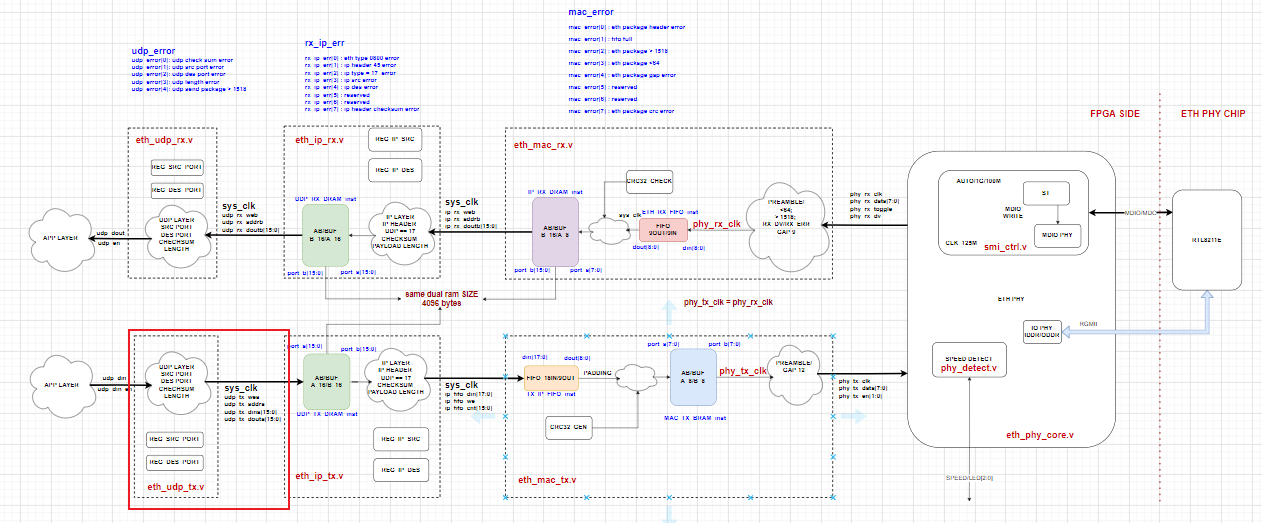Viewport: 1262px width, 523px height.
Task: Click the udp_error heading
Action: tap(153, 50)
